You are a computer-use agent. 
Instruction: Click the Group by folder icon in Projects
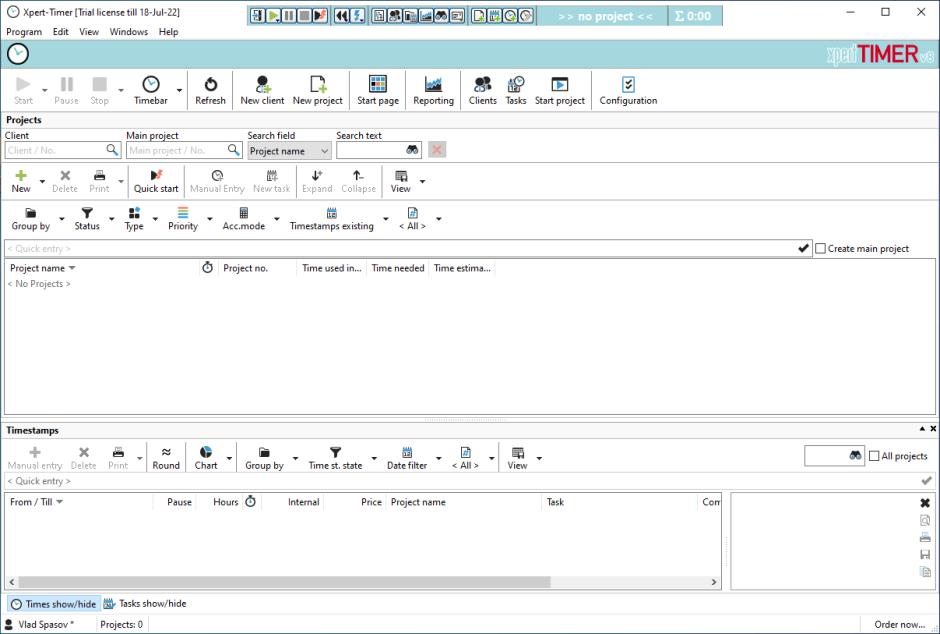(31, 213)
